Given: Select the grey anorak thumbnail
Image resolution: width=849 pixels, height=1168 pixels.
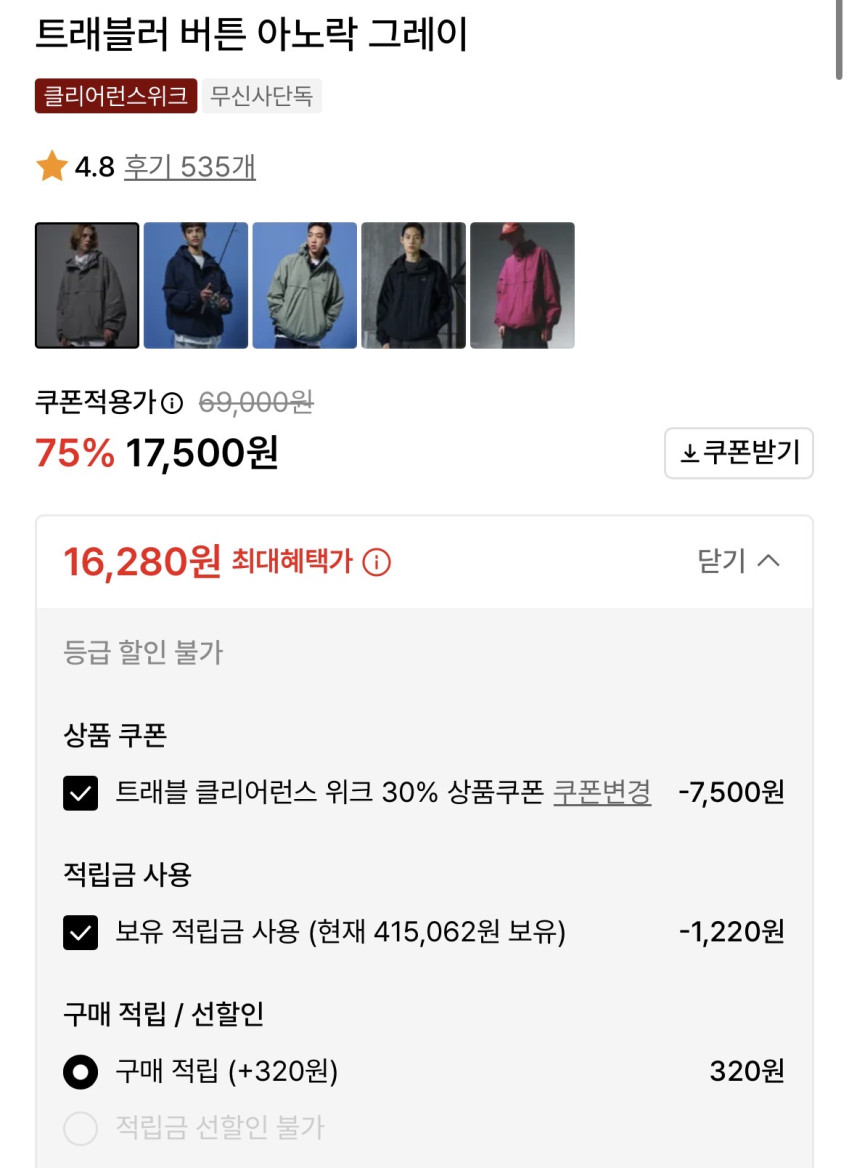Looking at the screenshot, I should (87, 285).
